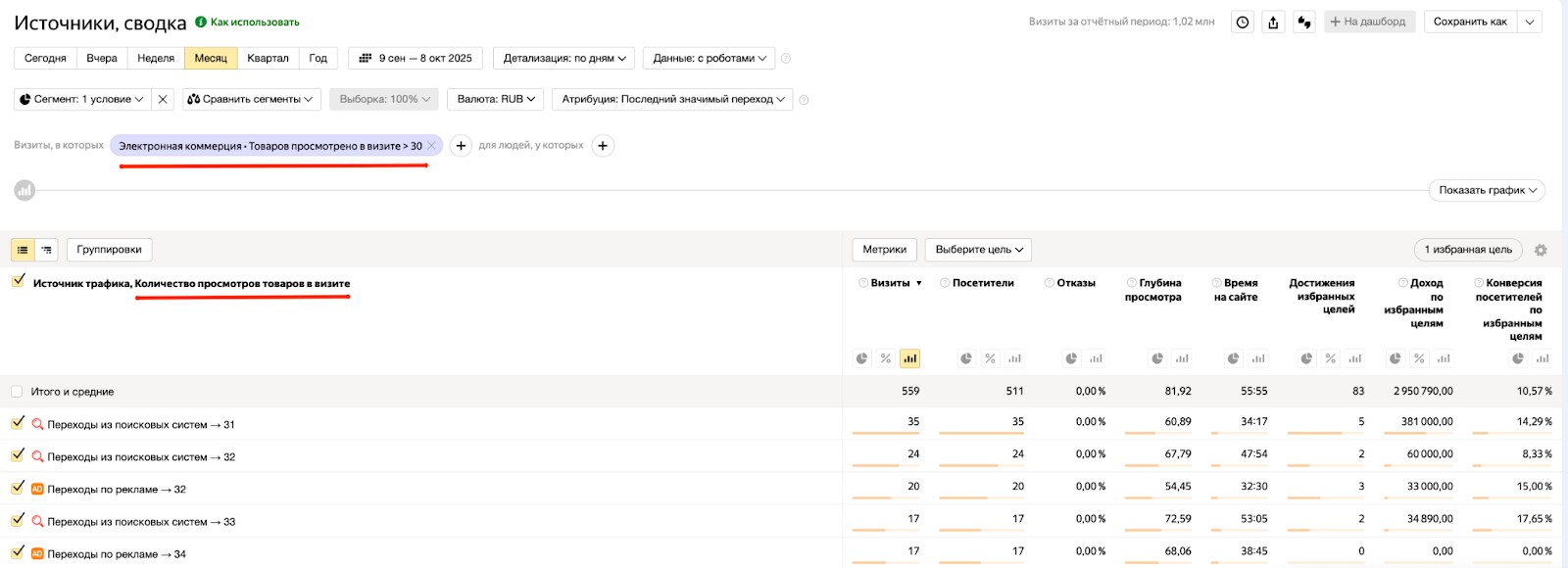Open the Атрибуция dropdown
Screen dimensions: 1568x568
tap(672, 99)
